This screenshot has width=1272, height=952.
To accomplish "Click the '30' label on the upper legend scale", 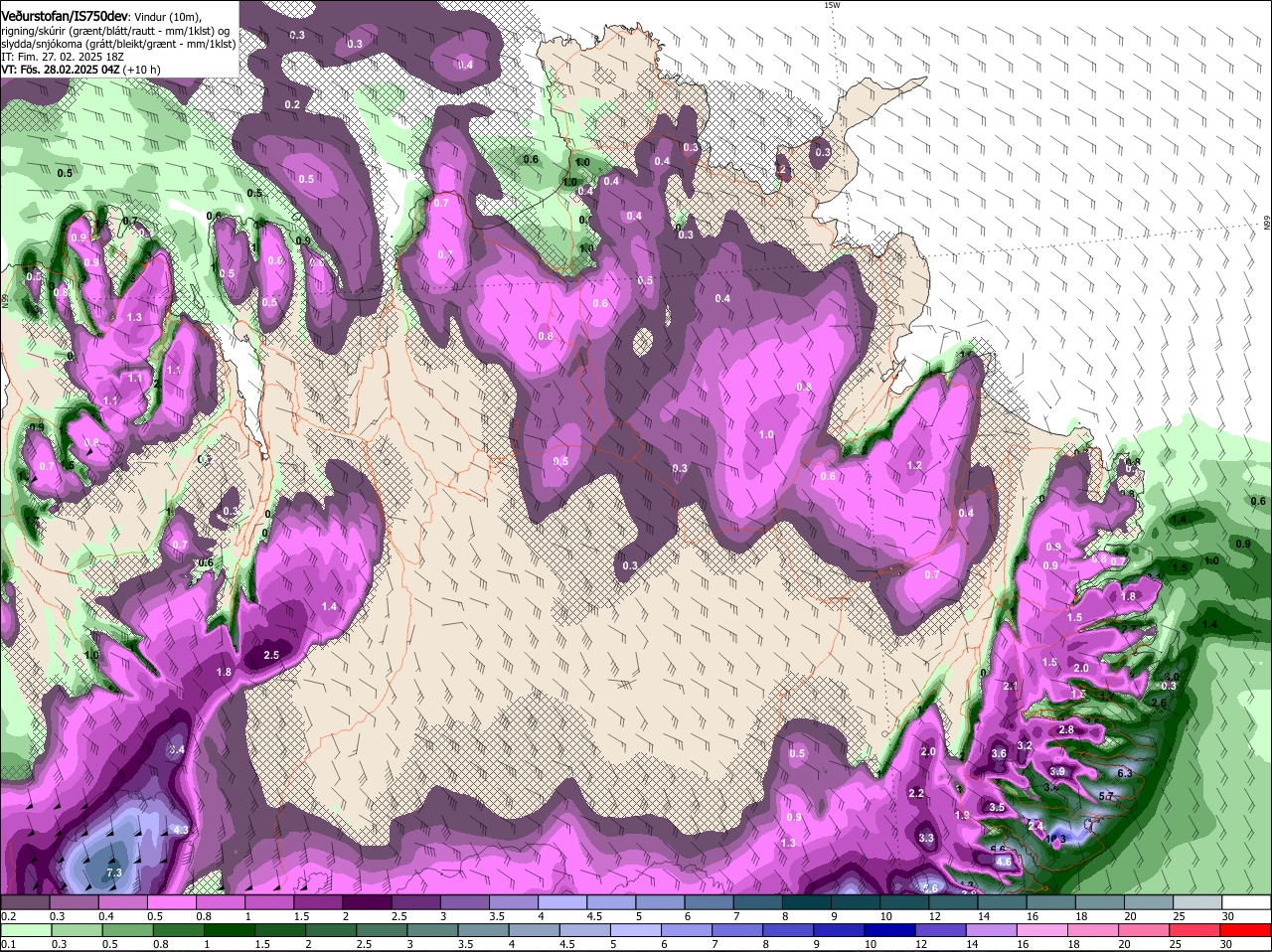I will pos(1228,916).
